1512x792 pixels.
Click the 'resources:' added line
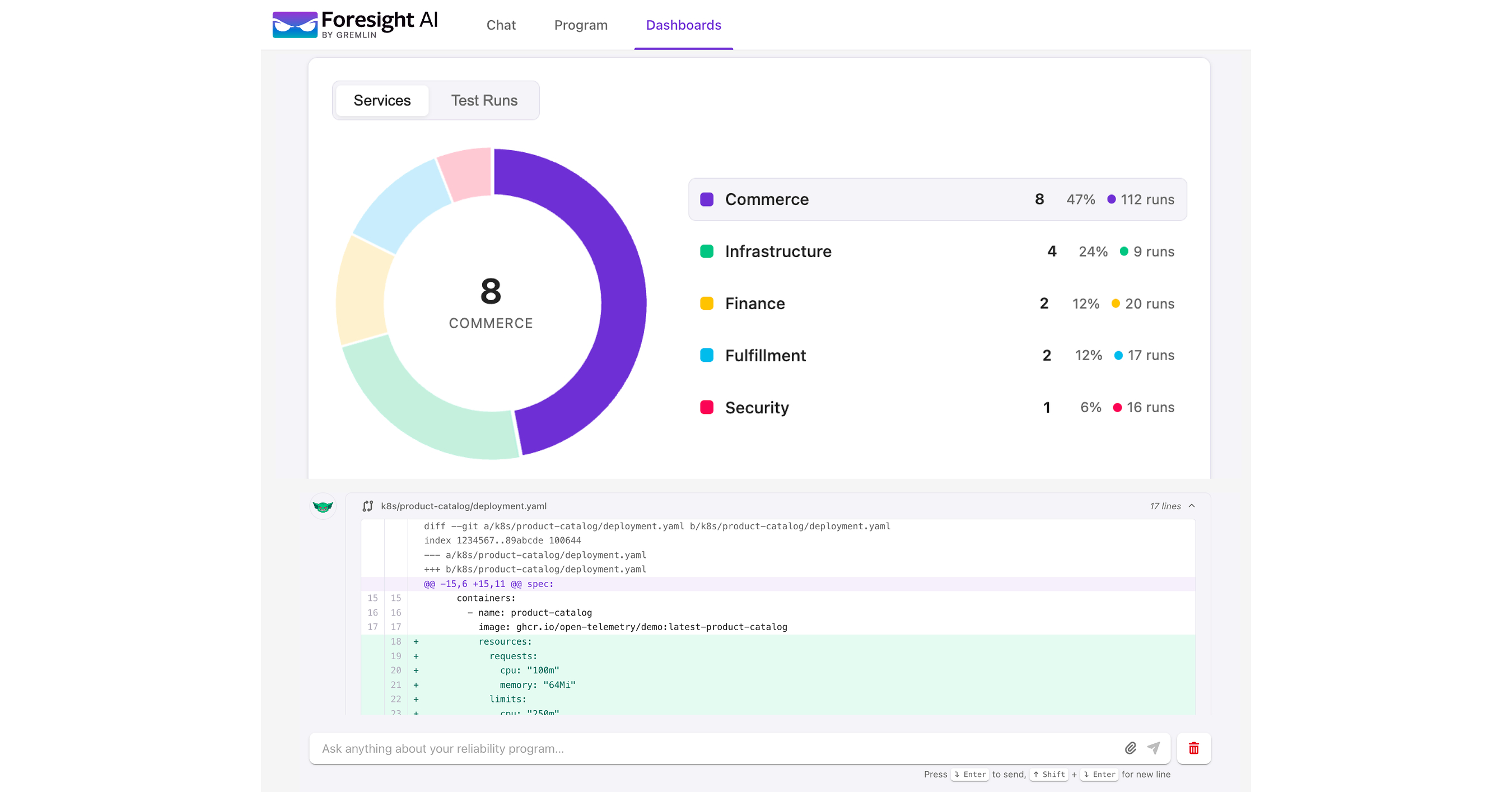(505, 642)
